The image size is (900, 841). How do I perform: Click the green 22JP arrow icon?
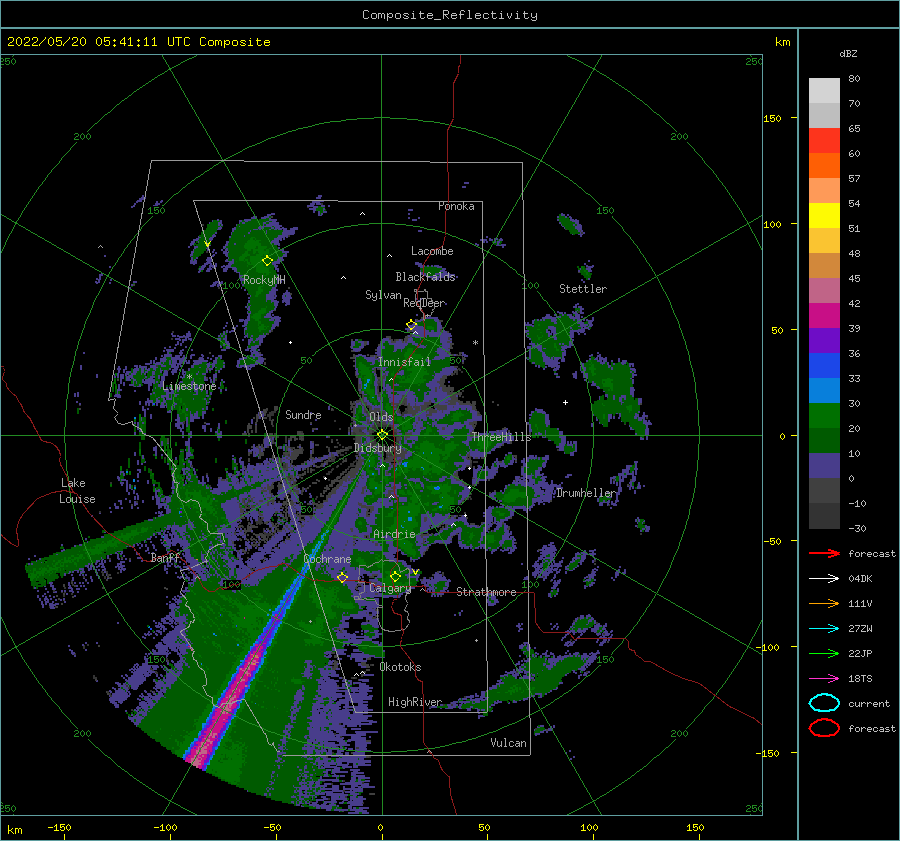(x=824, y=653)
